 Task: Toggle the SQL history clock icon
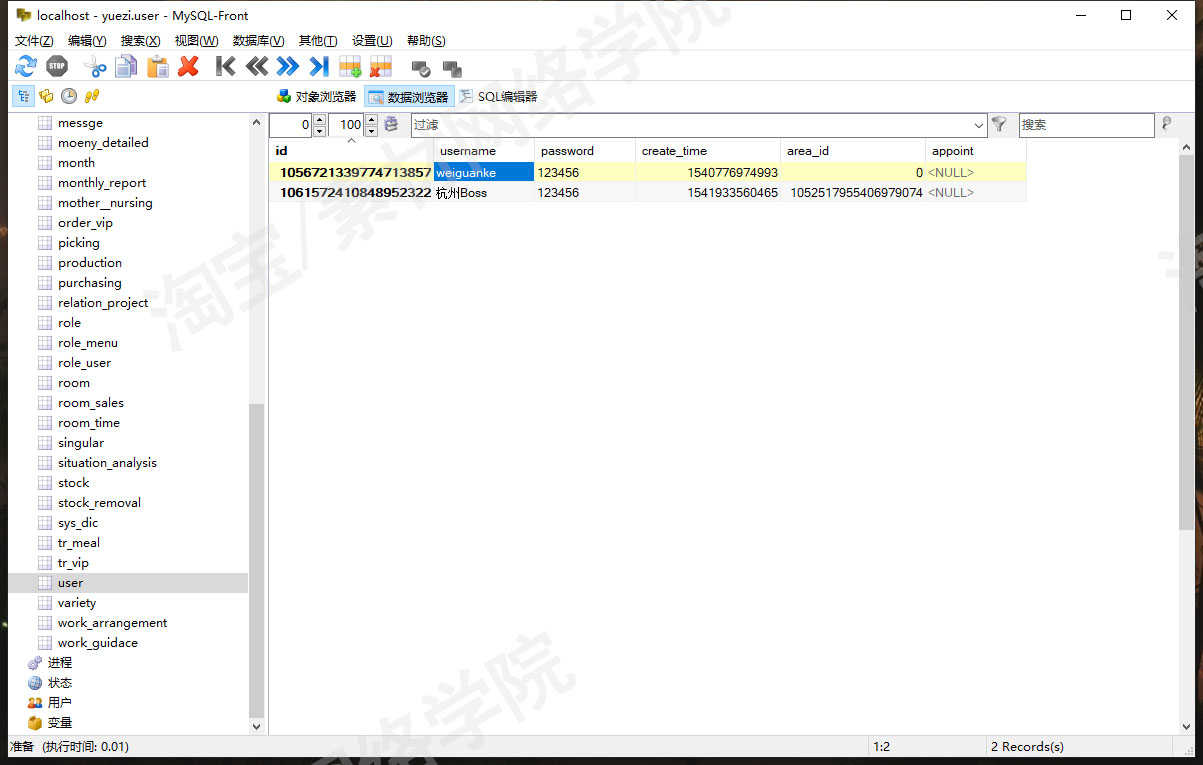(69, 96)
